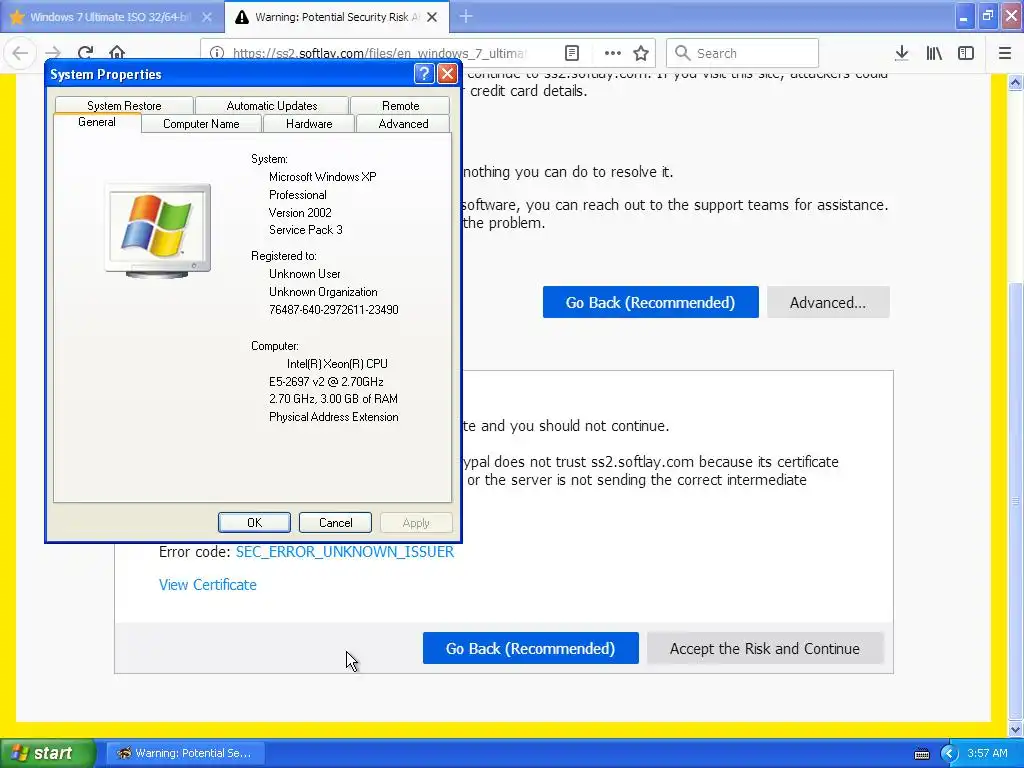Click the lower Go Back (Recommended) button

pyautogui.click(x=530, y=648)
